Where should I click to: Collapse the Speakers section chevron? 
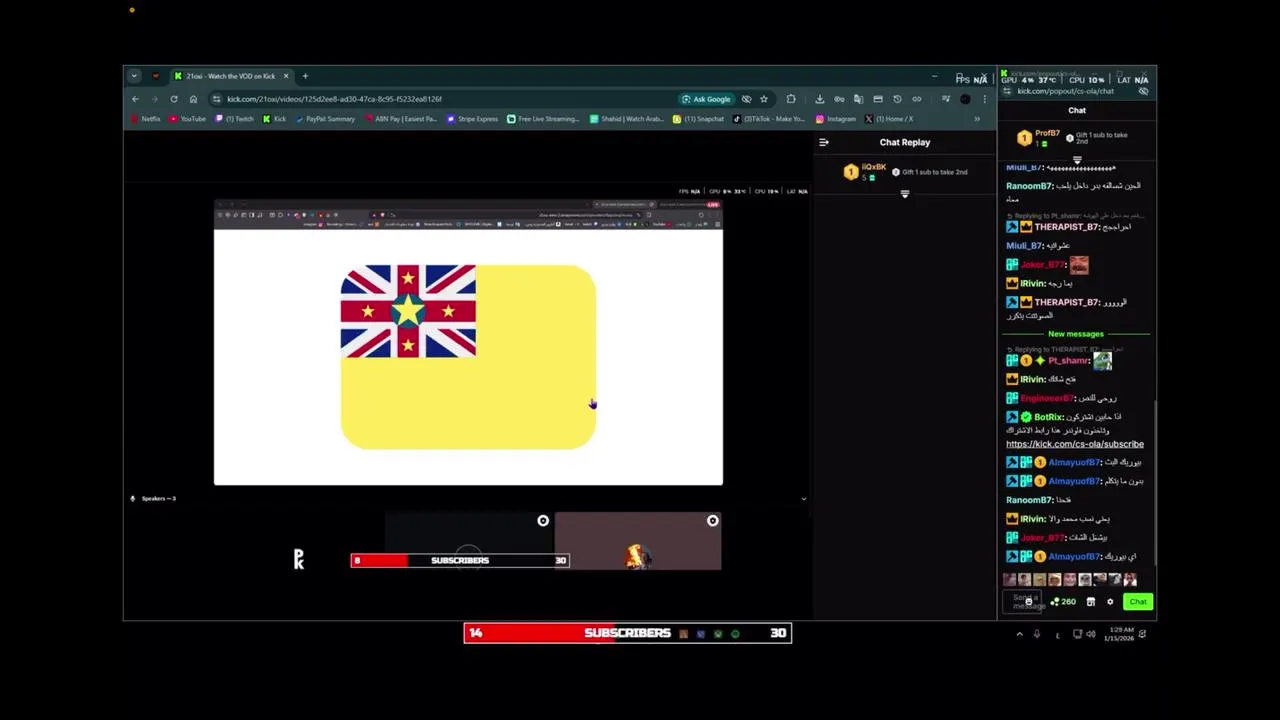point(803,498)
